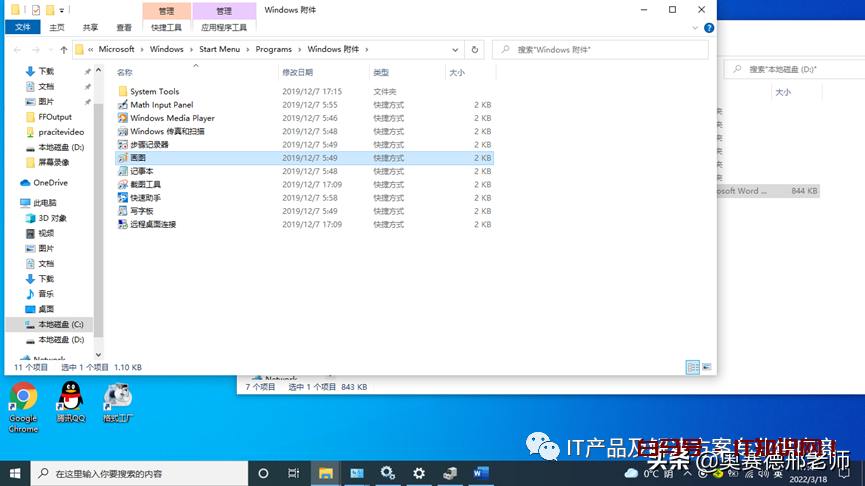865x486 pixels.
Task: Select the 远程桌面连接 shortcut
Action: tap(152, 225)
